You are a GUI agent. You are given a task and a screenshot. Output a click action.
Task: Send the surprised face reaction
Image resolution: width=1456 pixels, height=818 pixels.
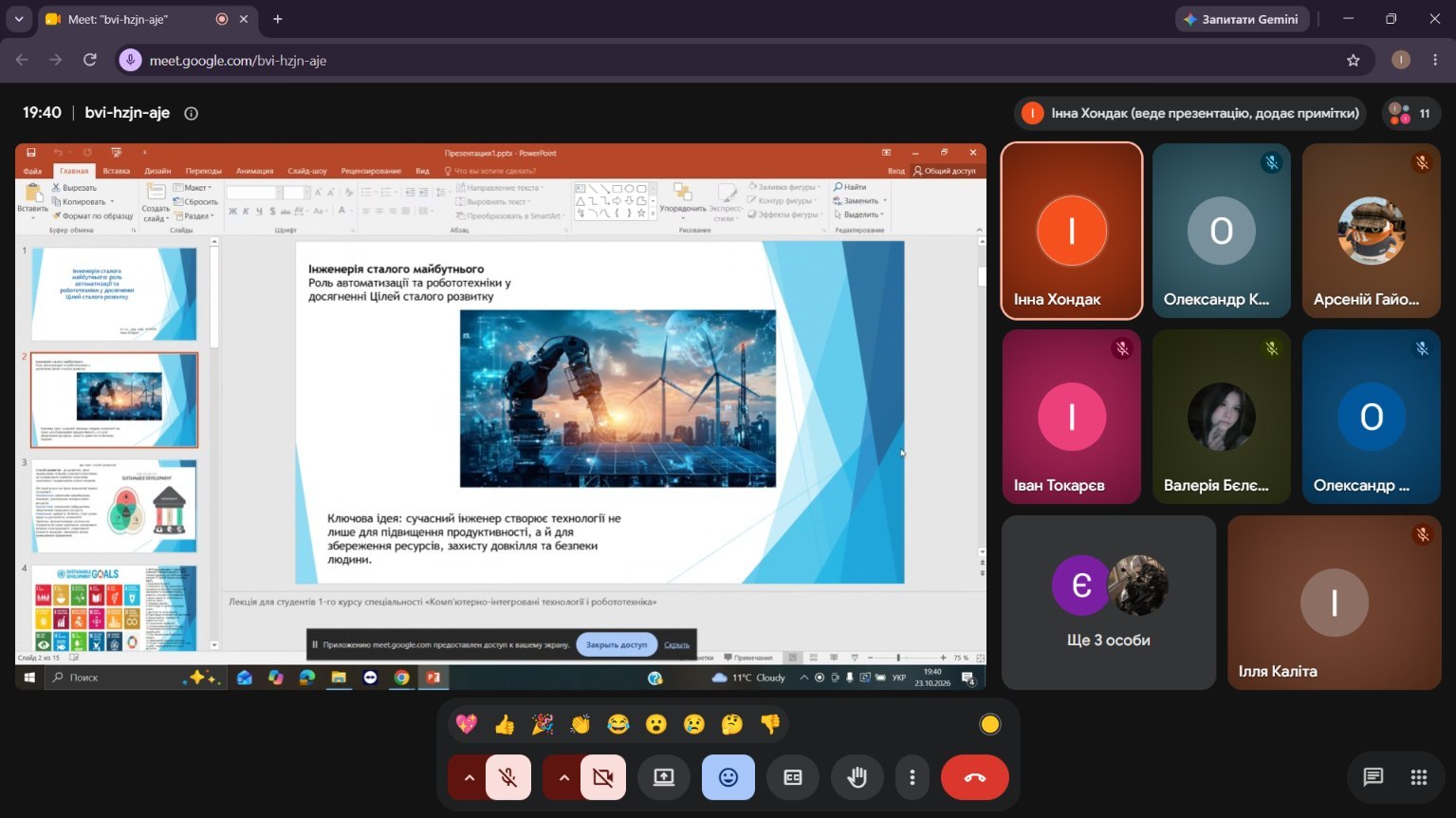pyautogui.click(x=656, y=725)
